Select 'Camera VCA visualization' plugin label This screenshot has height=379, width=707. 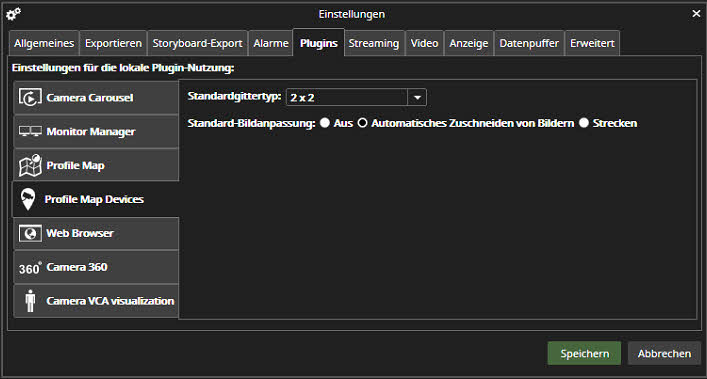point(110,301)
